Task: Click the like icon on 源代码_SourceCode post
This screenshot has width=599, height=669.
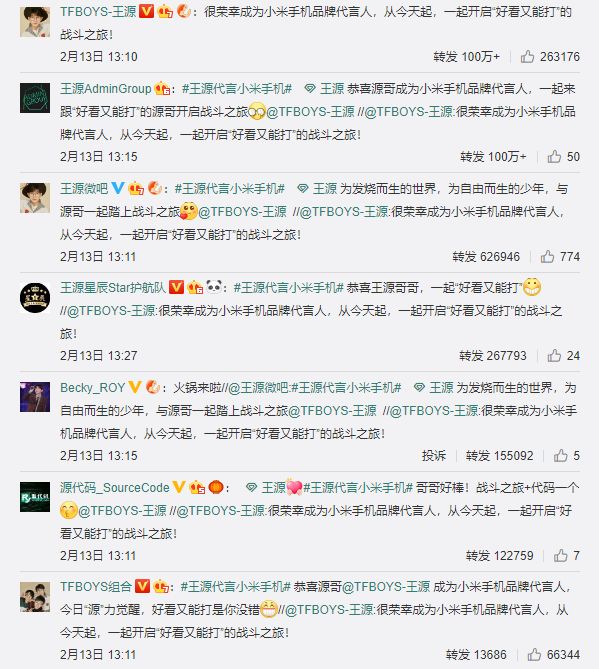Action: coord(561,556)
